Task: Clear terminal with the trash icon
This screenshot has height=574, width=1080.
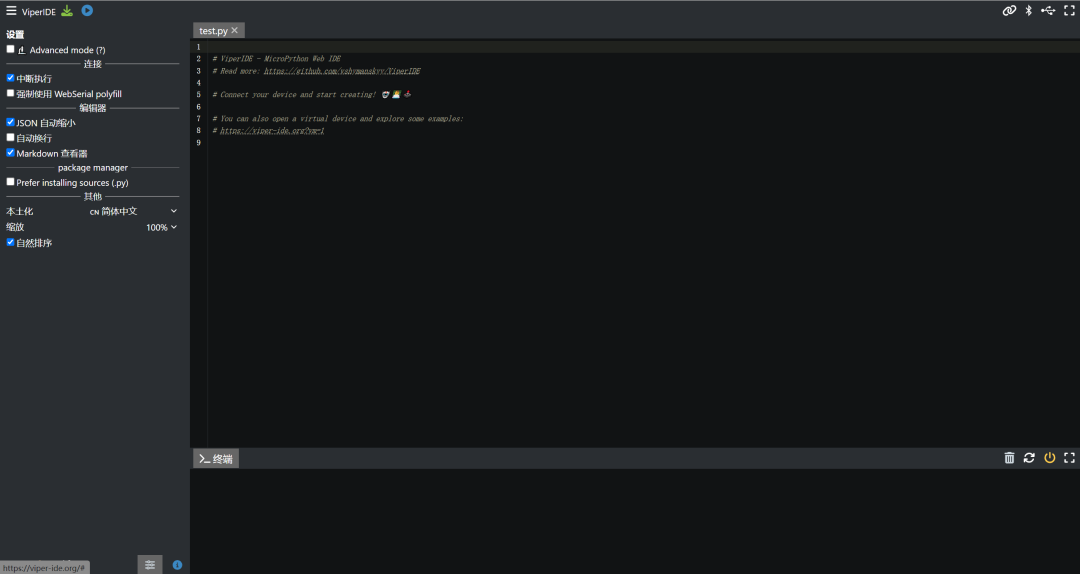Action: 1009,458
